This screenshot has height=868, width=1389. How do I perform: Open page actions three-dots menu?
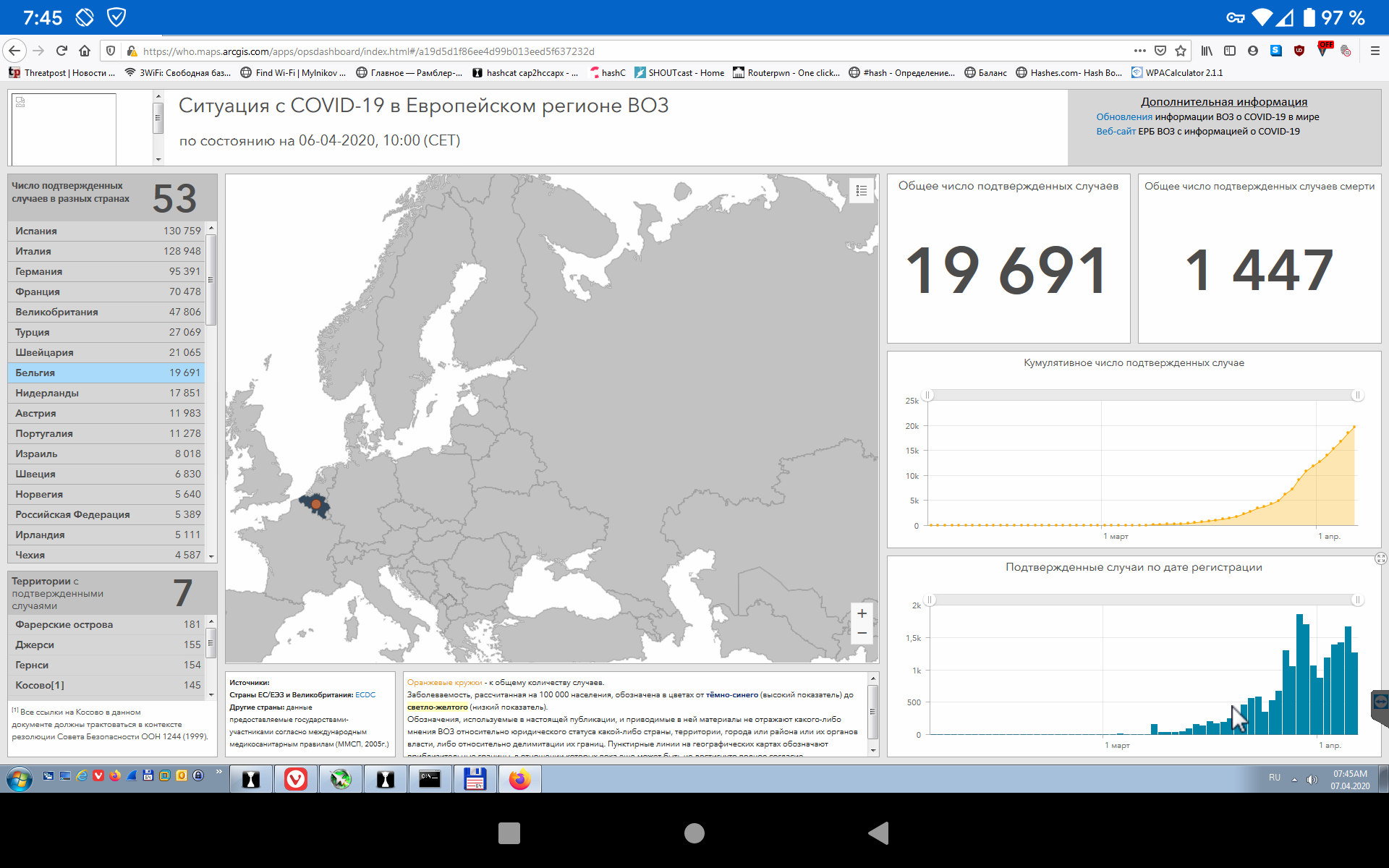point(1139,51)
